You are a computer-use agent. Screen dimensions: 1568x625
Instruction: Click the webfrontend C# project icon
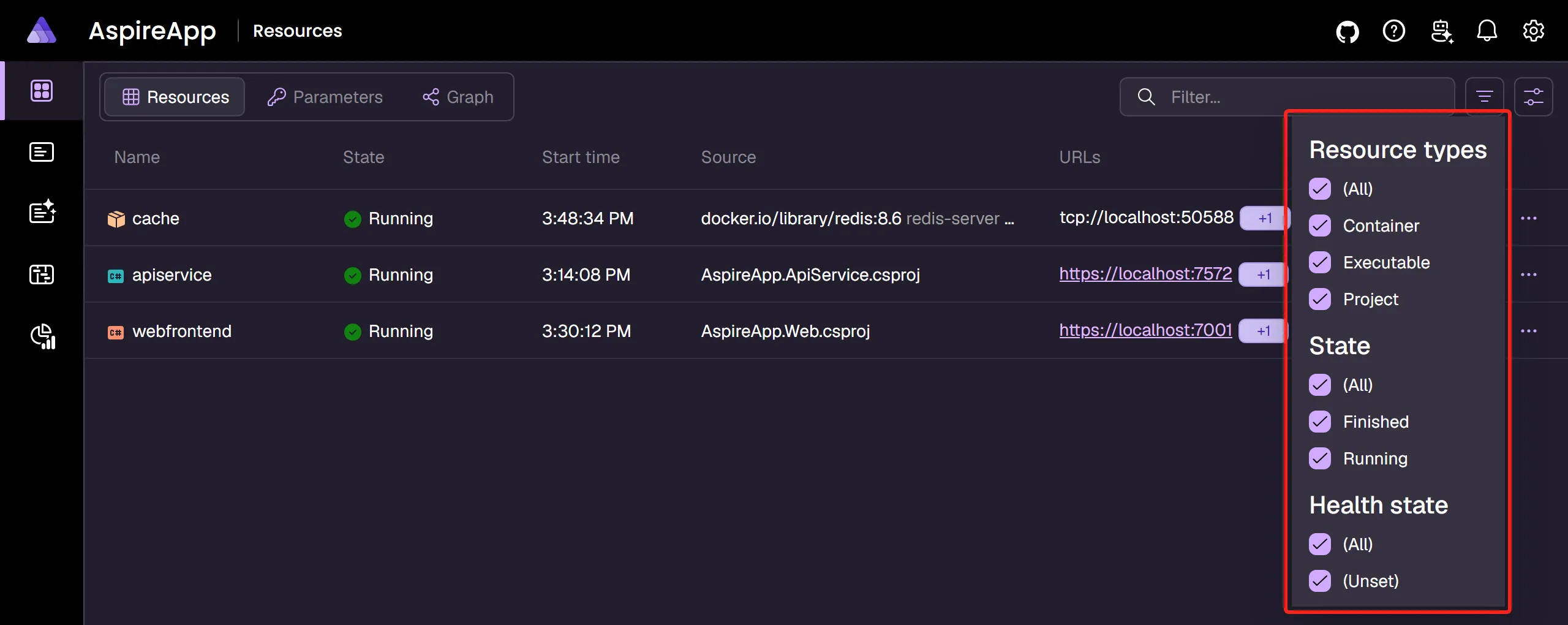116,332
